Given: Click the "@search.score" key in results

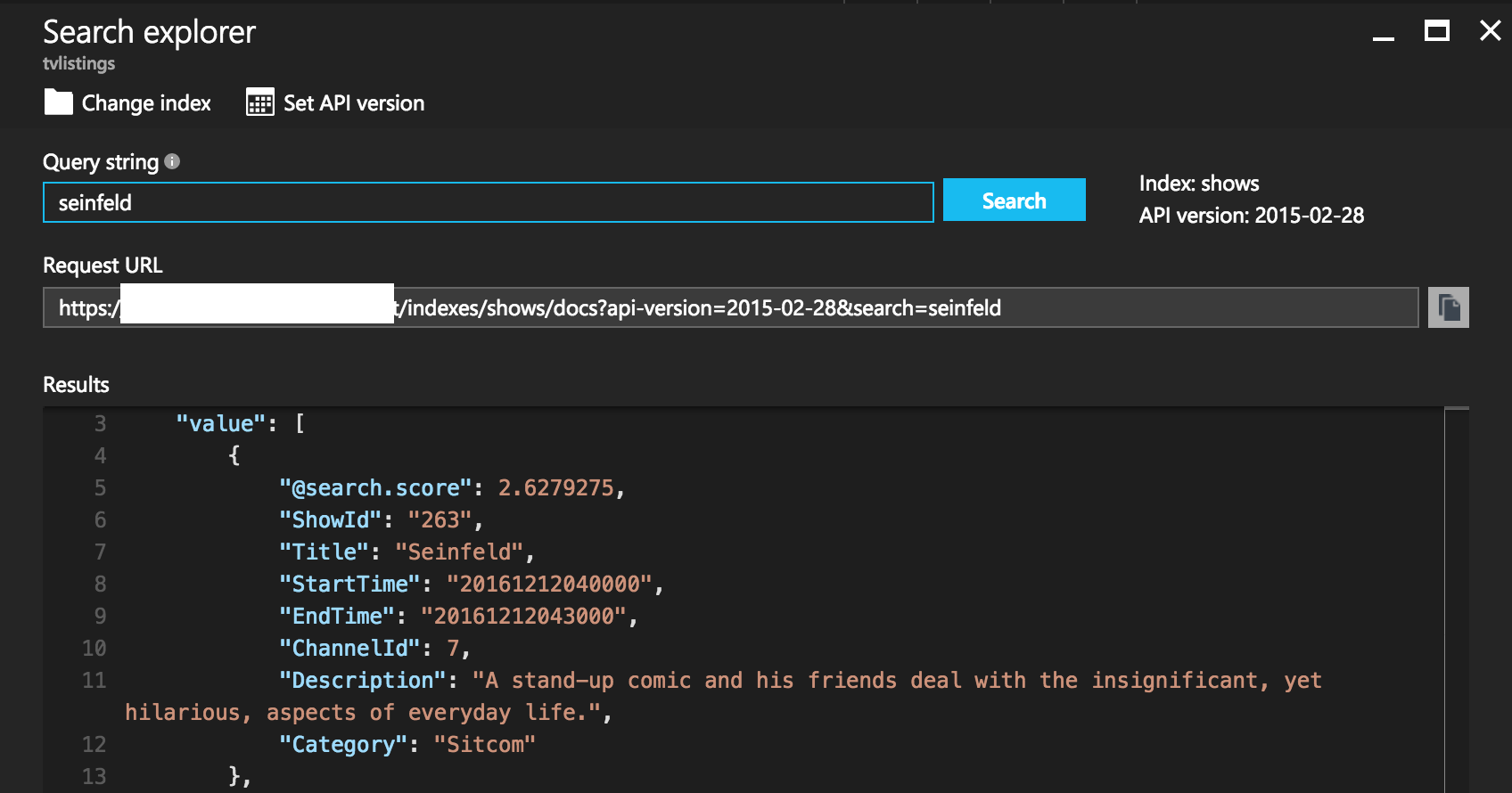Looking at the screenshot, I should pyautogui.click(x=375, y=487).
